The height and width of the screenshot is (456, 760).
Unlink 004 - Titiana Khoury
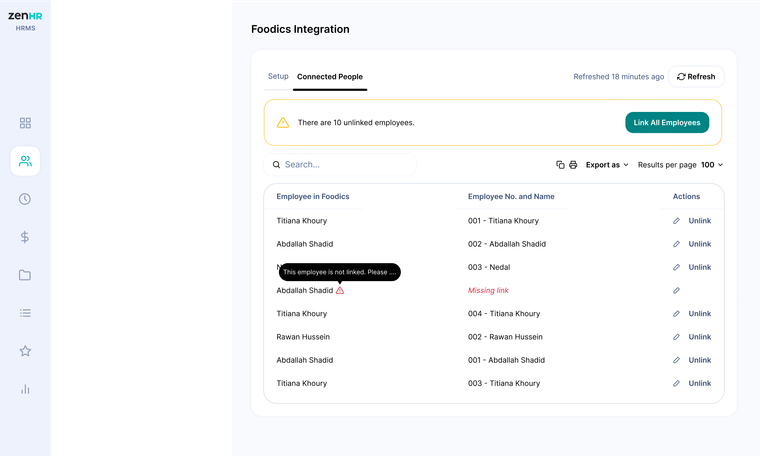[x=699, y=314]
